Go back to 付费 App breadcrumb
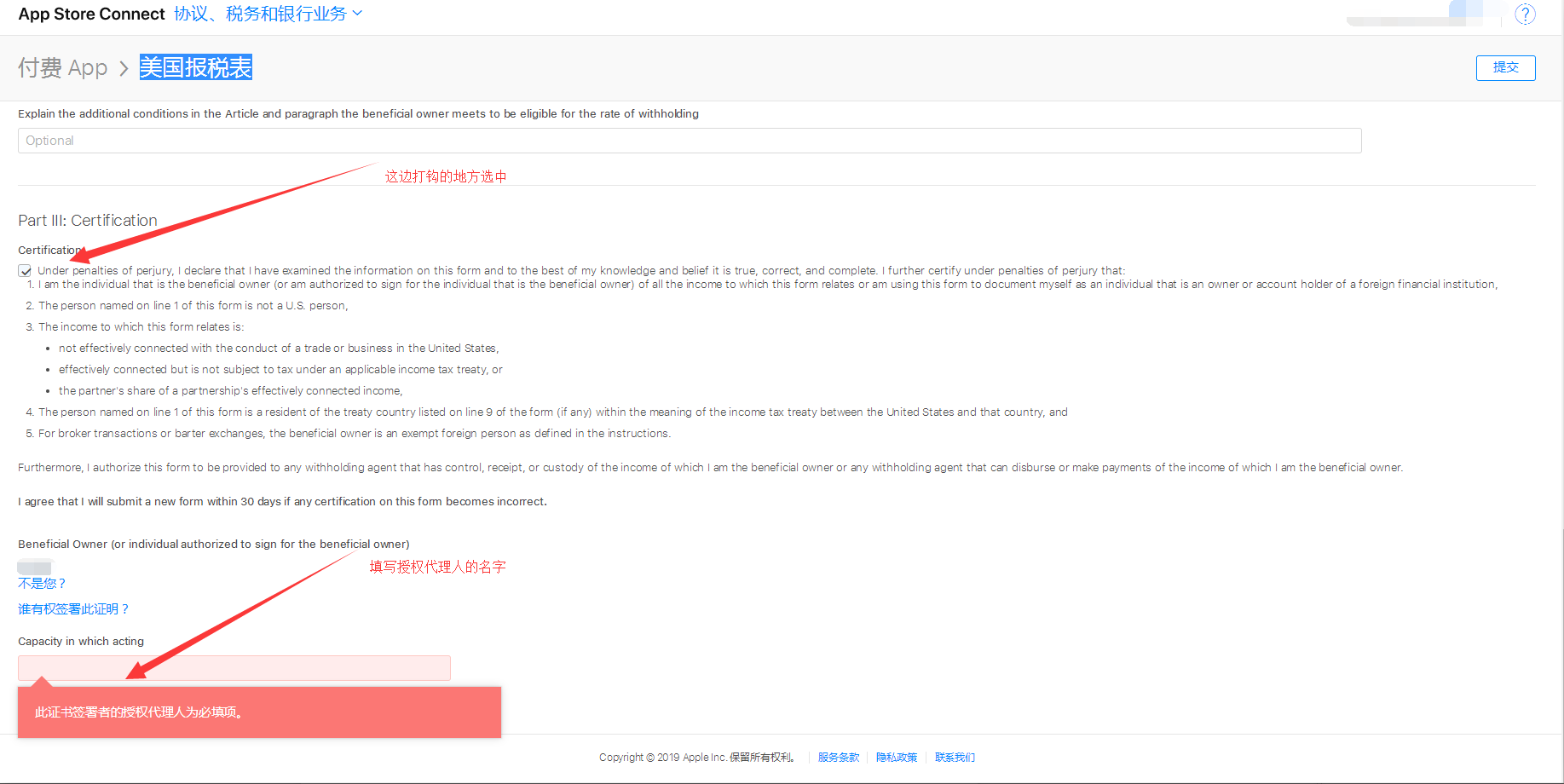This screenshot has height=784, width=1564. (x=63, y=67)
